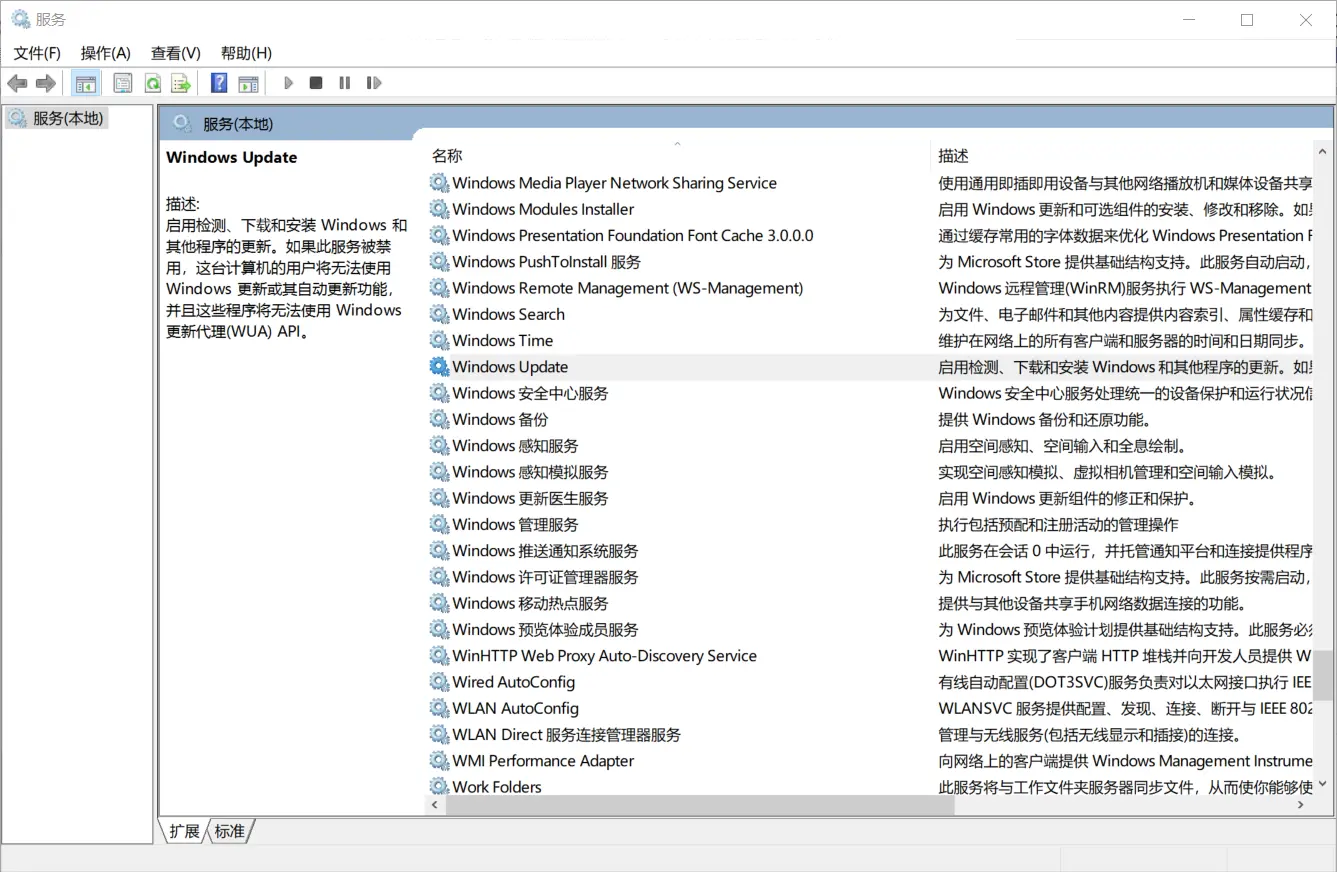Select Windows 预览体验成员服务 row

pos(869,629)
